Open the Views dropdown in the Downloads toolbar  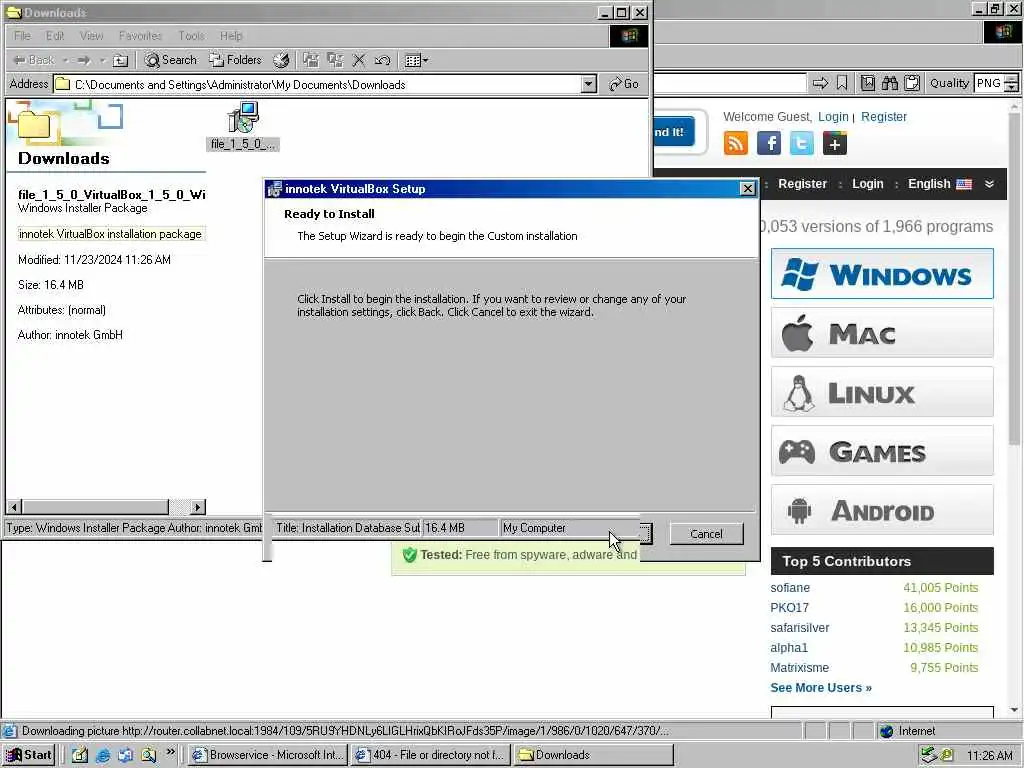[x=416, y=60]
